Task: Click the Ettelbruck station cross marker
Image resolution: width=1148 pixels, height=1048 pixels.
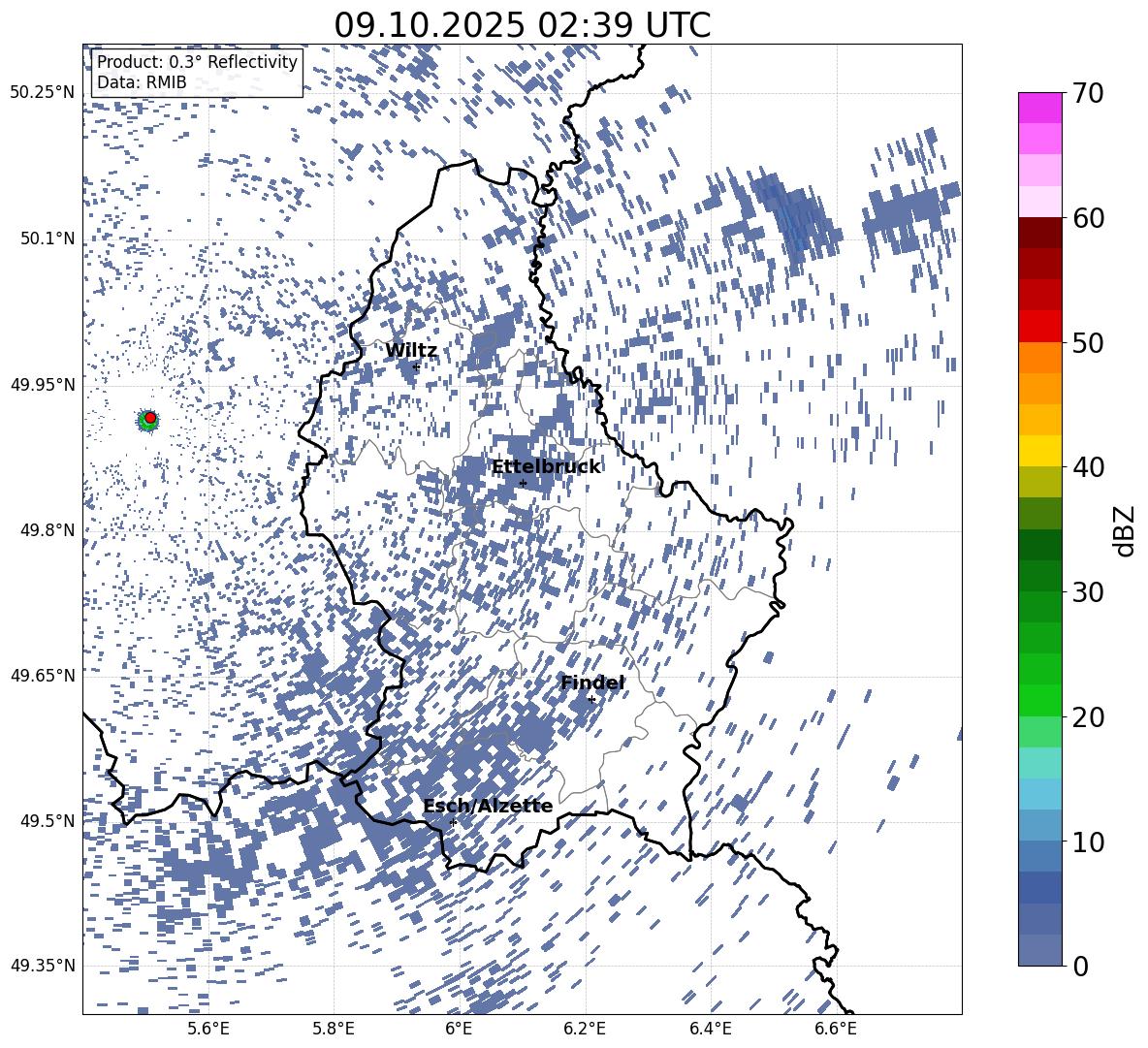Action: pyautogui.click(x=523, y=483)
